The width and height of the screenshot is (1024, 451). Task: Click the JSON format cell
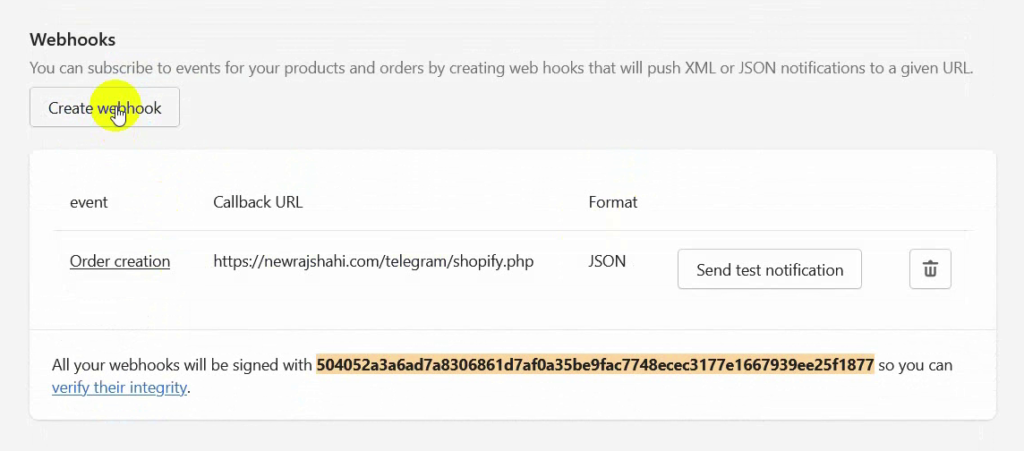pos(607,262)
